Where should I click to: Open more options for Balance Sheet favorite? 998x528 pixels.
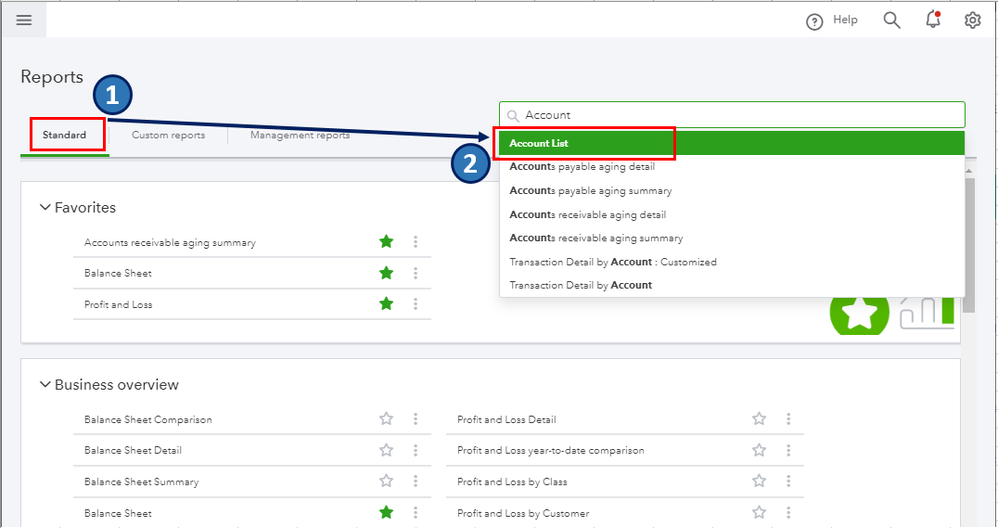(415, 273)
